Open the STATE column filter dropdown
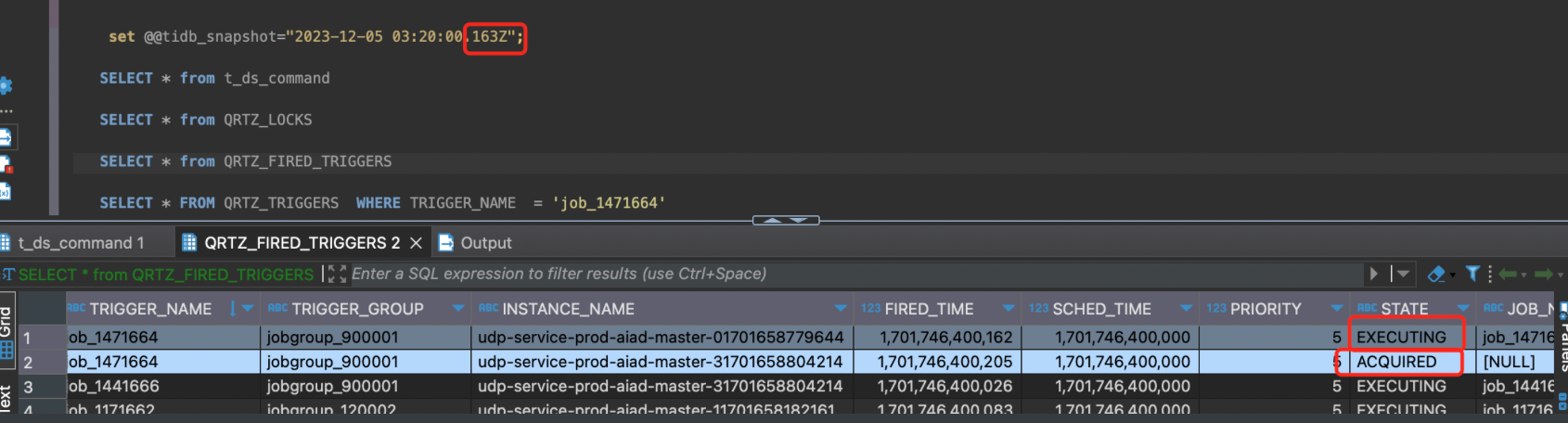The height and width of the screenshot is (423, 1568). click(1462, 309)
